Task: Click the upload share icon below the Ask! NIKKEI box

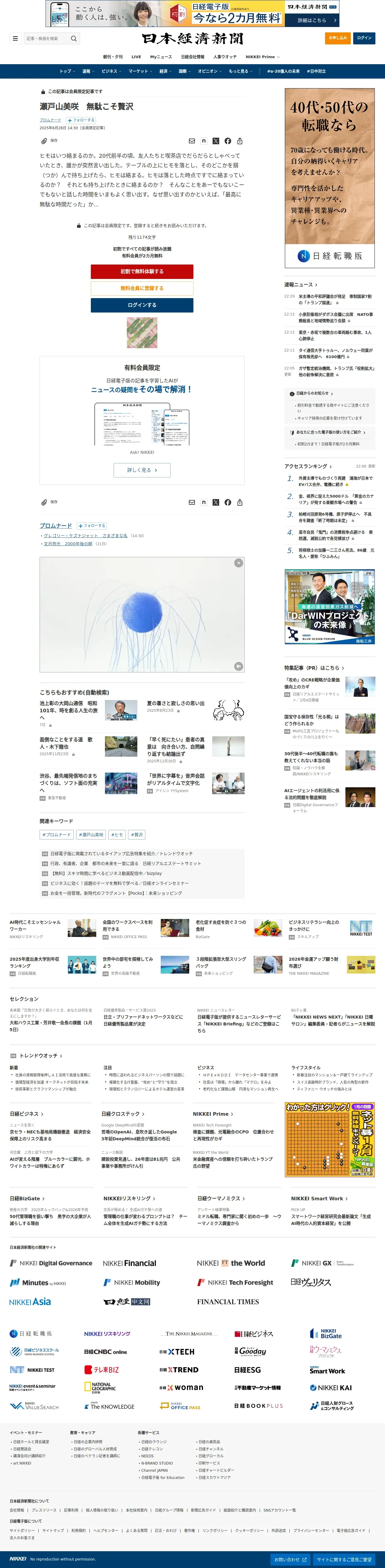Action: [240, 502]
